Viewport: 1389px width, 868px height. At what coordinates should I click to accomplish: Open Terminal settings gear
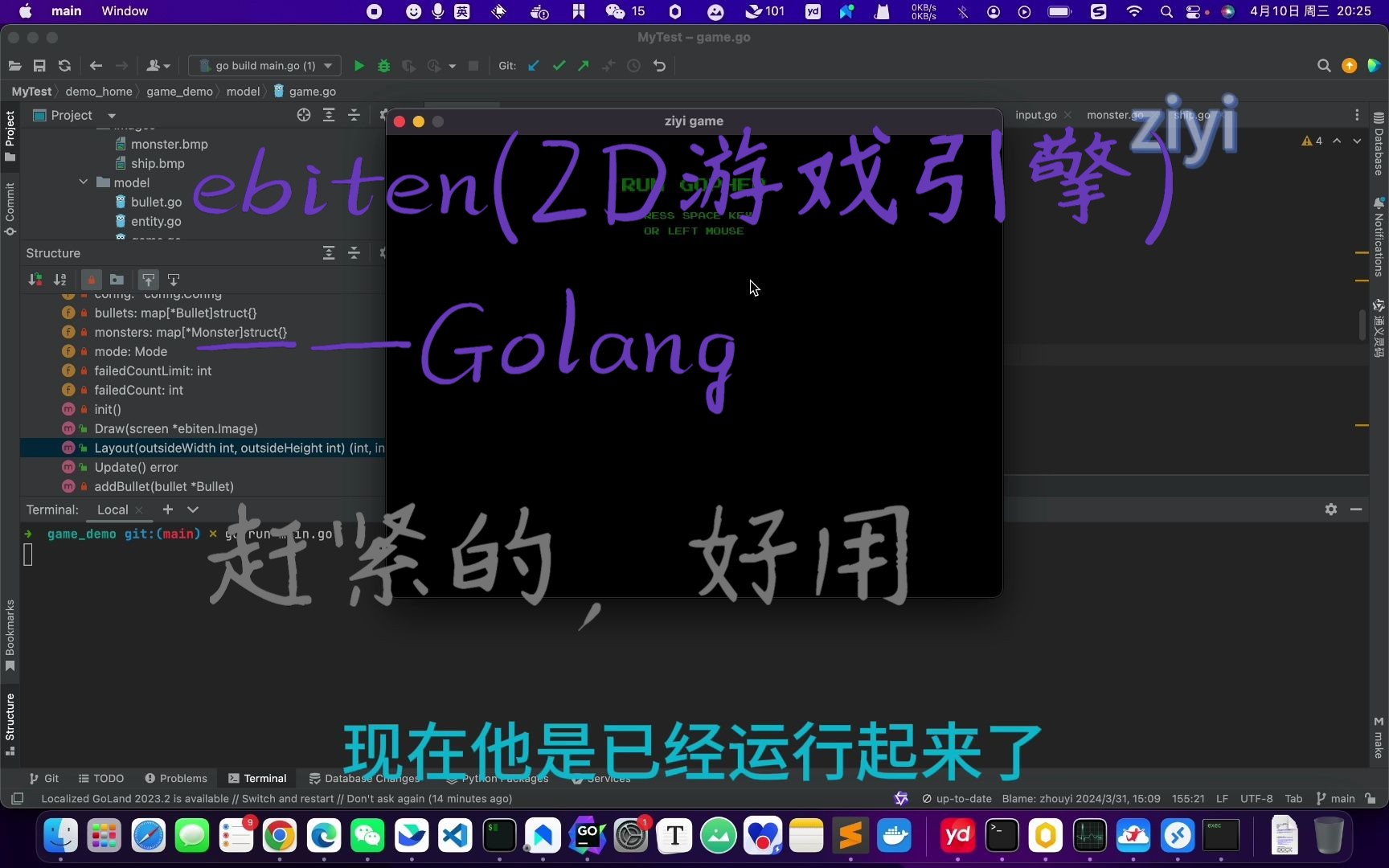[1331, 510]
